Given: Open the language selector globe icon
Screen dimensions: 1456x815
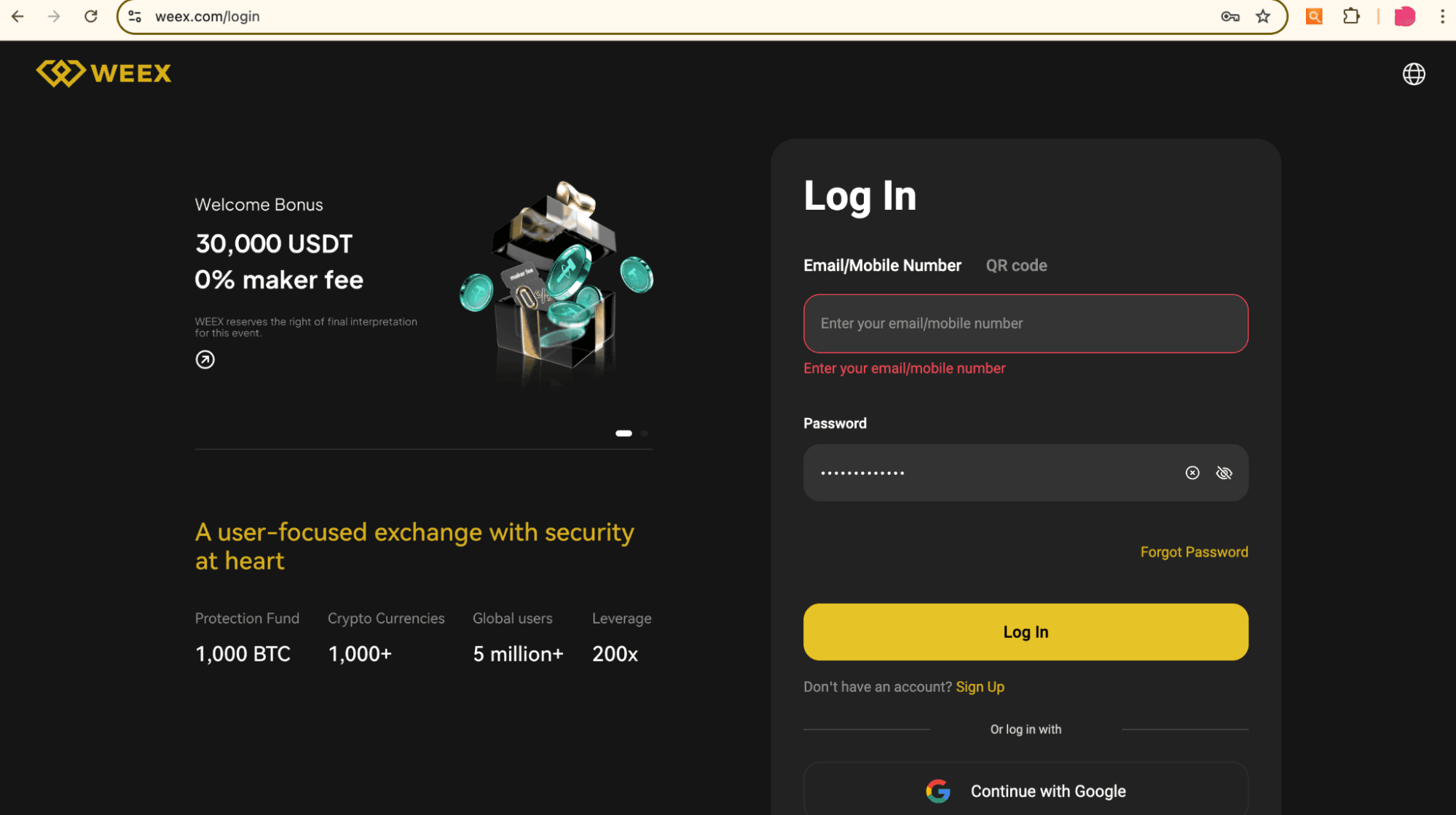Looking at the screenshot, I should click(1413, 74).
